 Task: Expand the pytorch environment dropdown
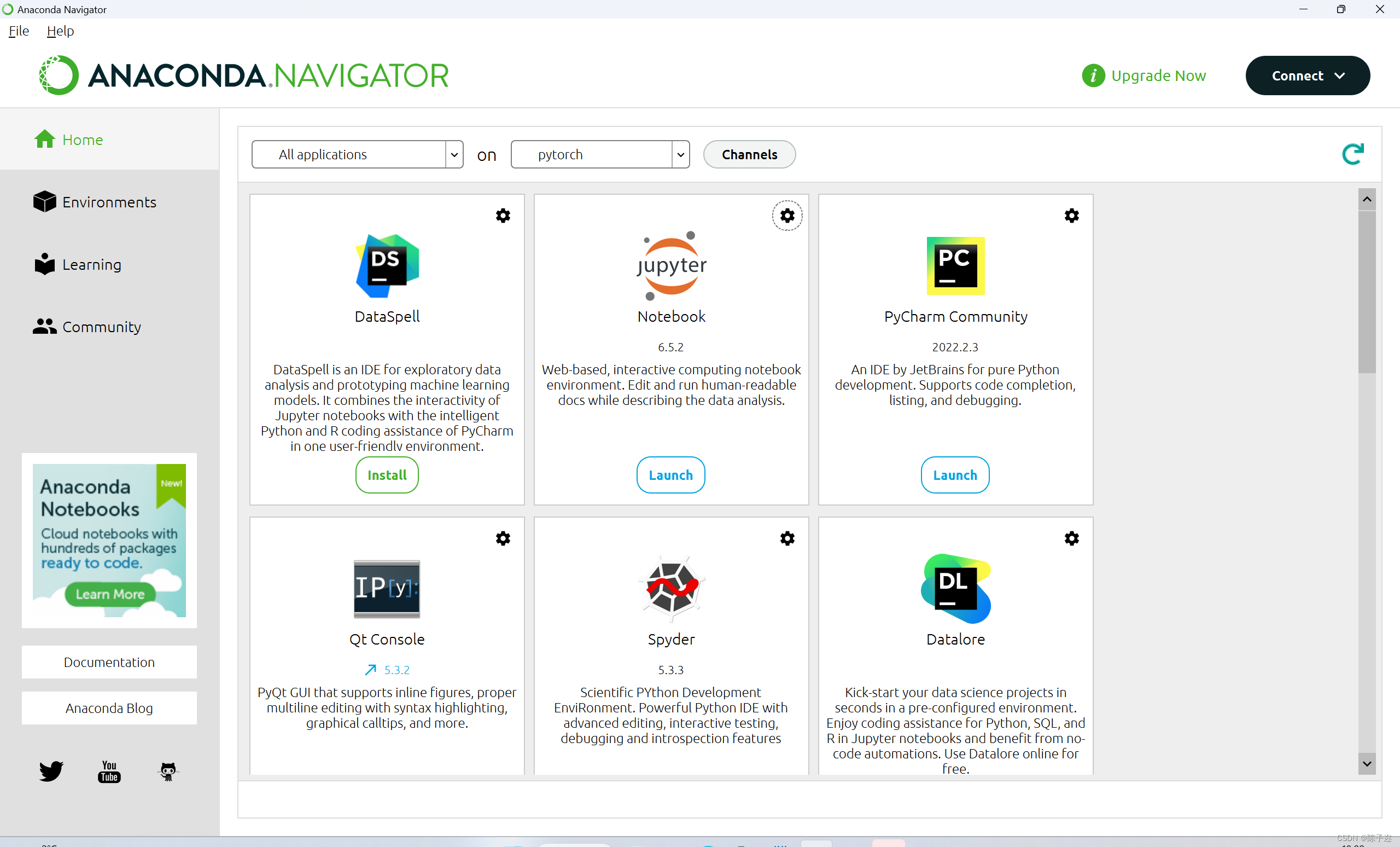coord(680,155)
